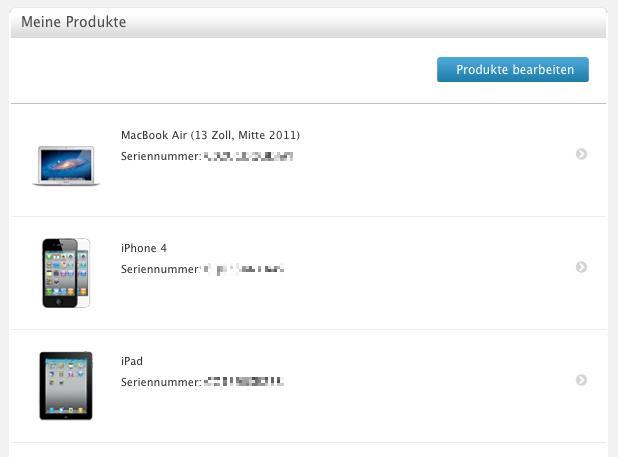
Task: Select the iPad product name
Action: coord(132,361)
